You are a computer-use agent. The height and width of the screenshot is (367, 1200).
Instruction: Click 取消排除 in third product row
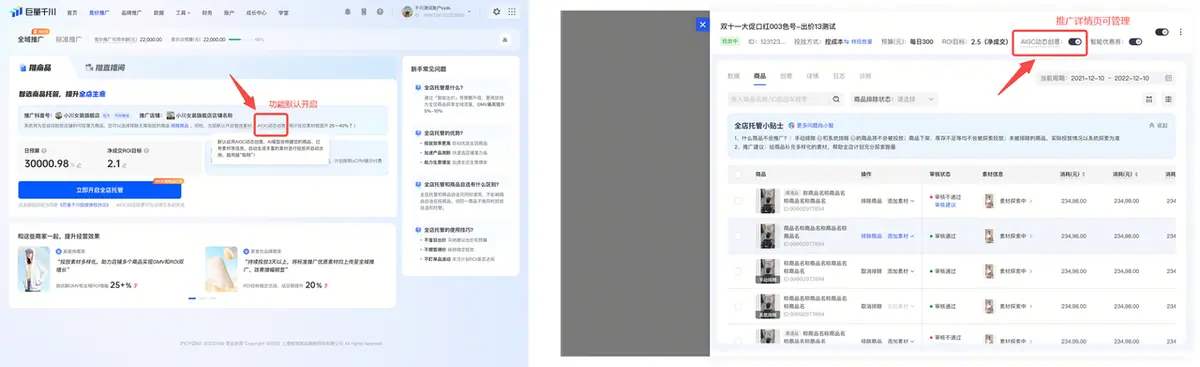pyautogui.click(x=871, y=271)
